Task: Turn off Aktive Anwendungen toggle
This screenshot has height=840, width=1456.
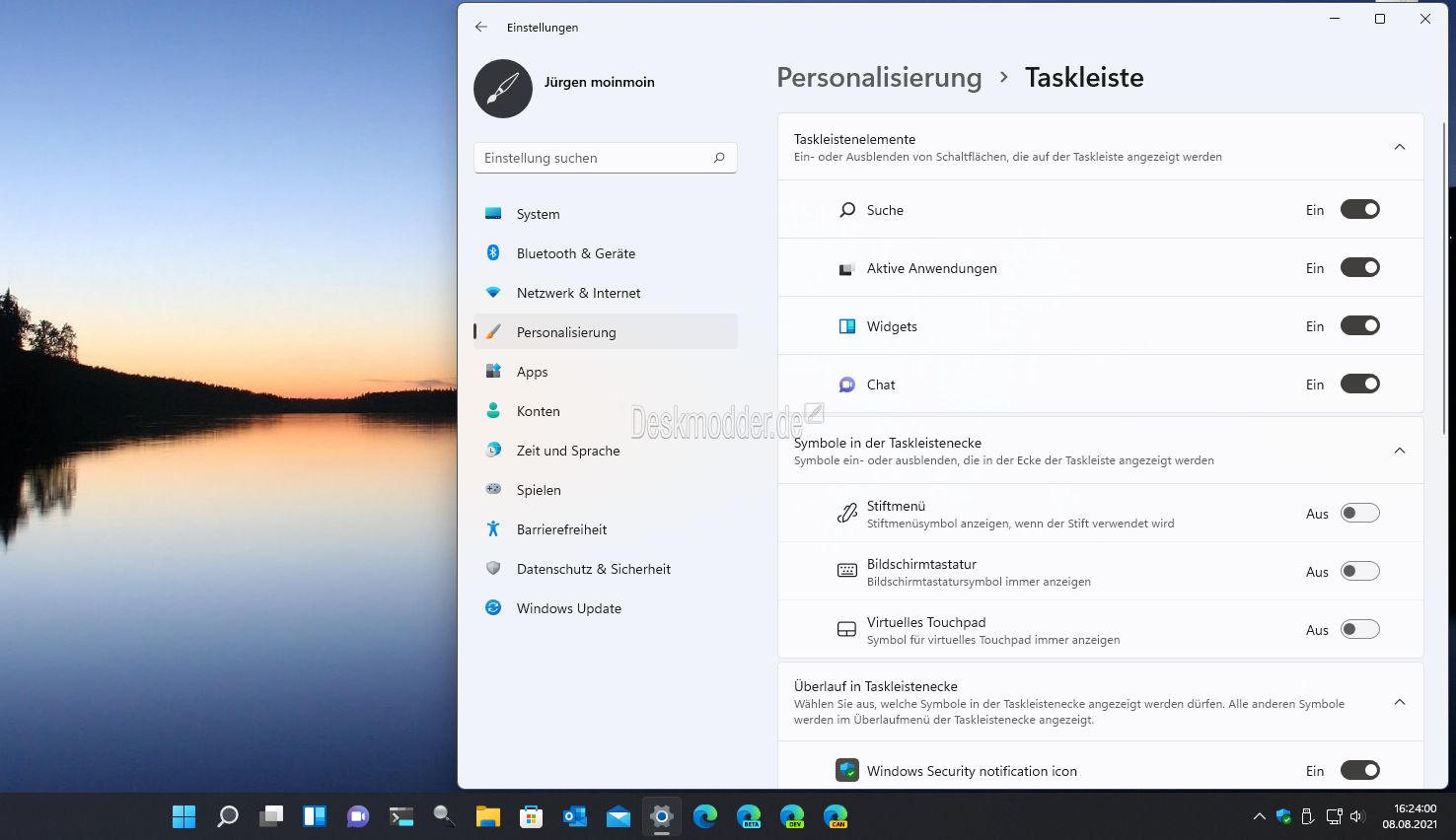Action: (x=1359, y=267)
